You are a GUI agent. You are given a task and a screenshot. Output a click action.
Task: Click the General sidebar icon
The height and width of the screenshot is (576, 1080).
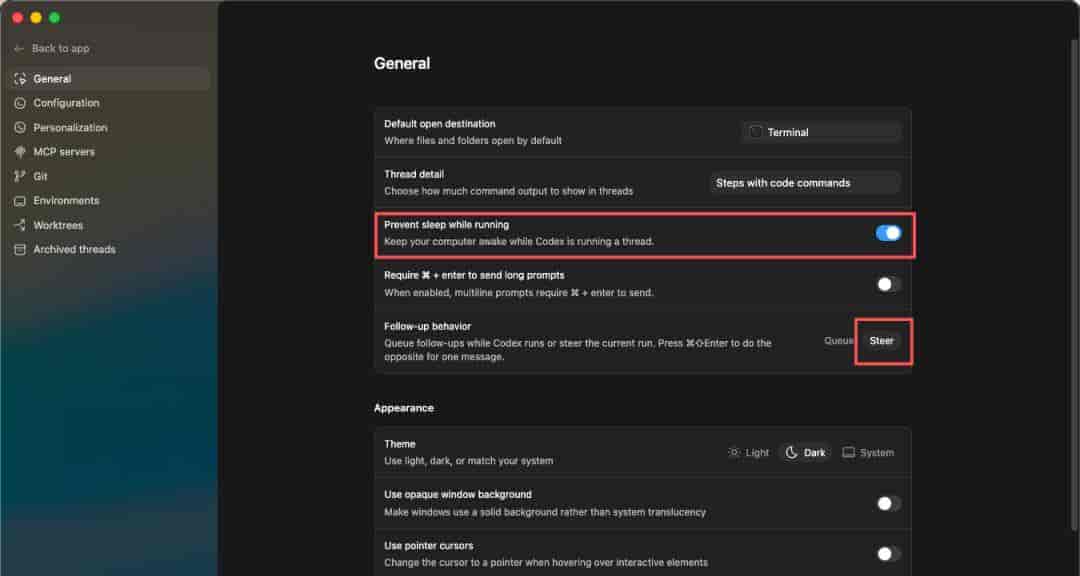pyautogui.click(x=20, y=79)
